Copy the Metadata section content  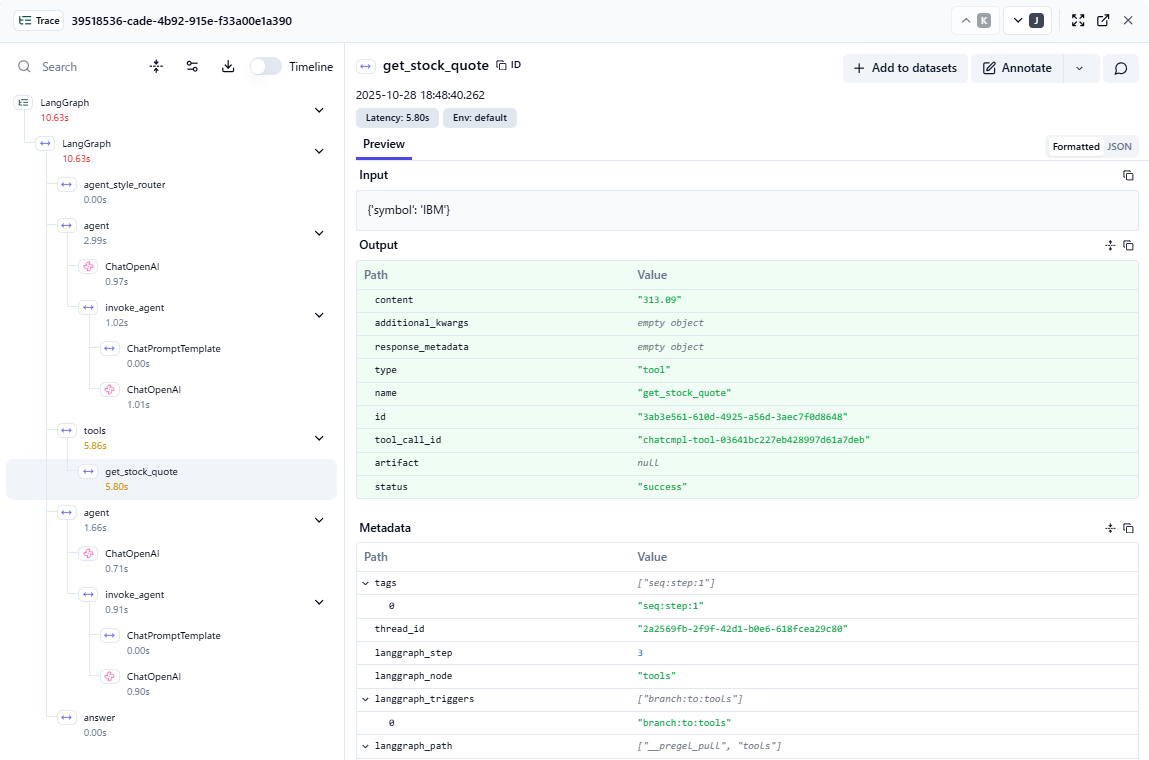pos(1128,528)
